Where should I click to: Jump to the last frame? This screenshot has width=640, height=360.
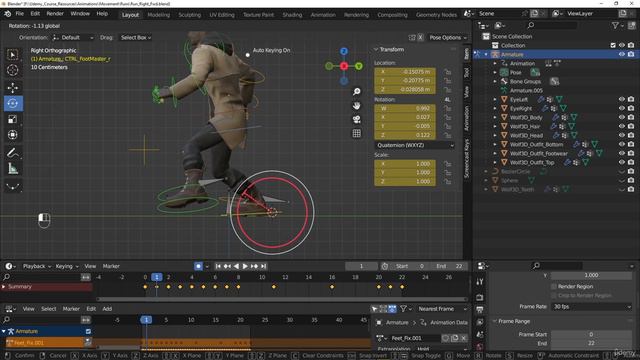264,266
